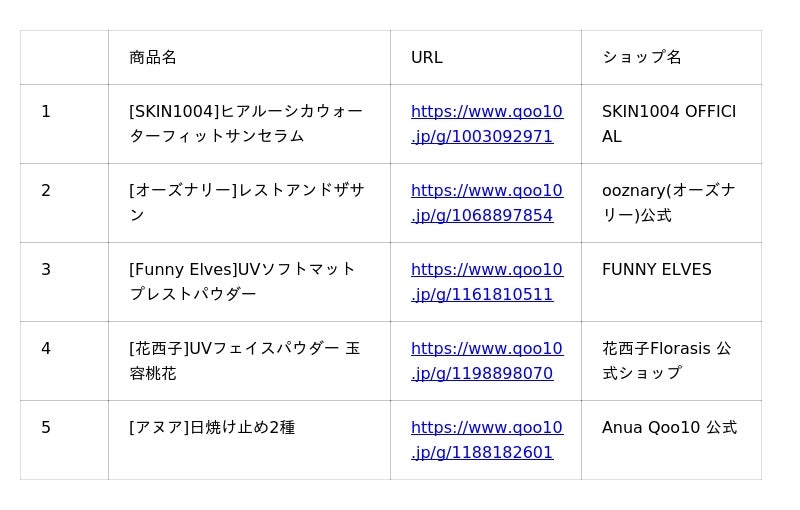The image size is (800, 510).
Task: Click the 商品名 column header
Action: coord(249,57)
